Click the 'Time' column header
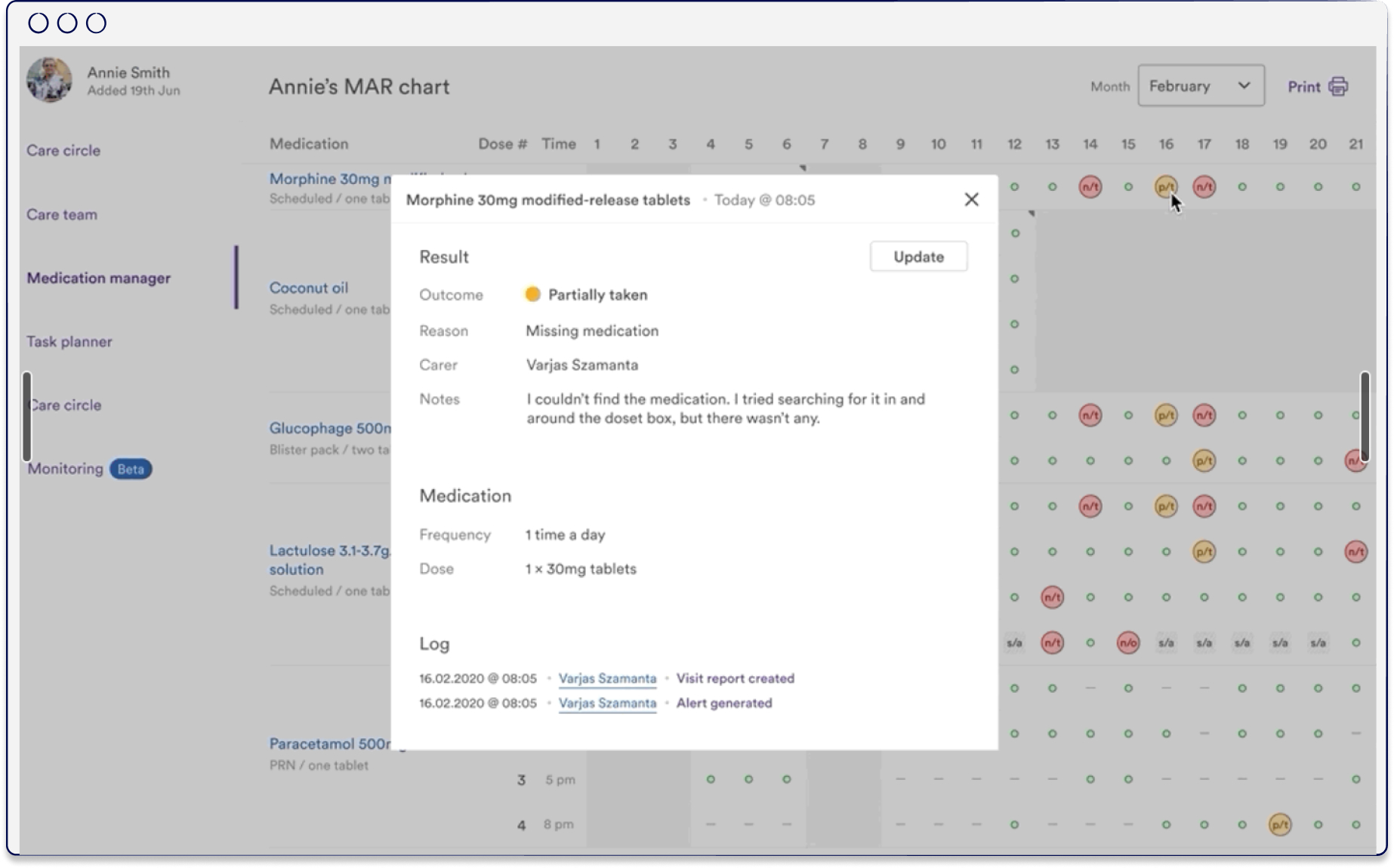Viewport: 1394px width, 868px height. coord(558,143)
